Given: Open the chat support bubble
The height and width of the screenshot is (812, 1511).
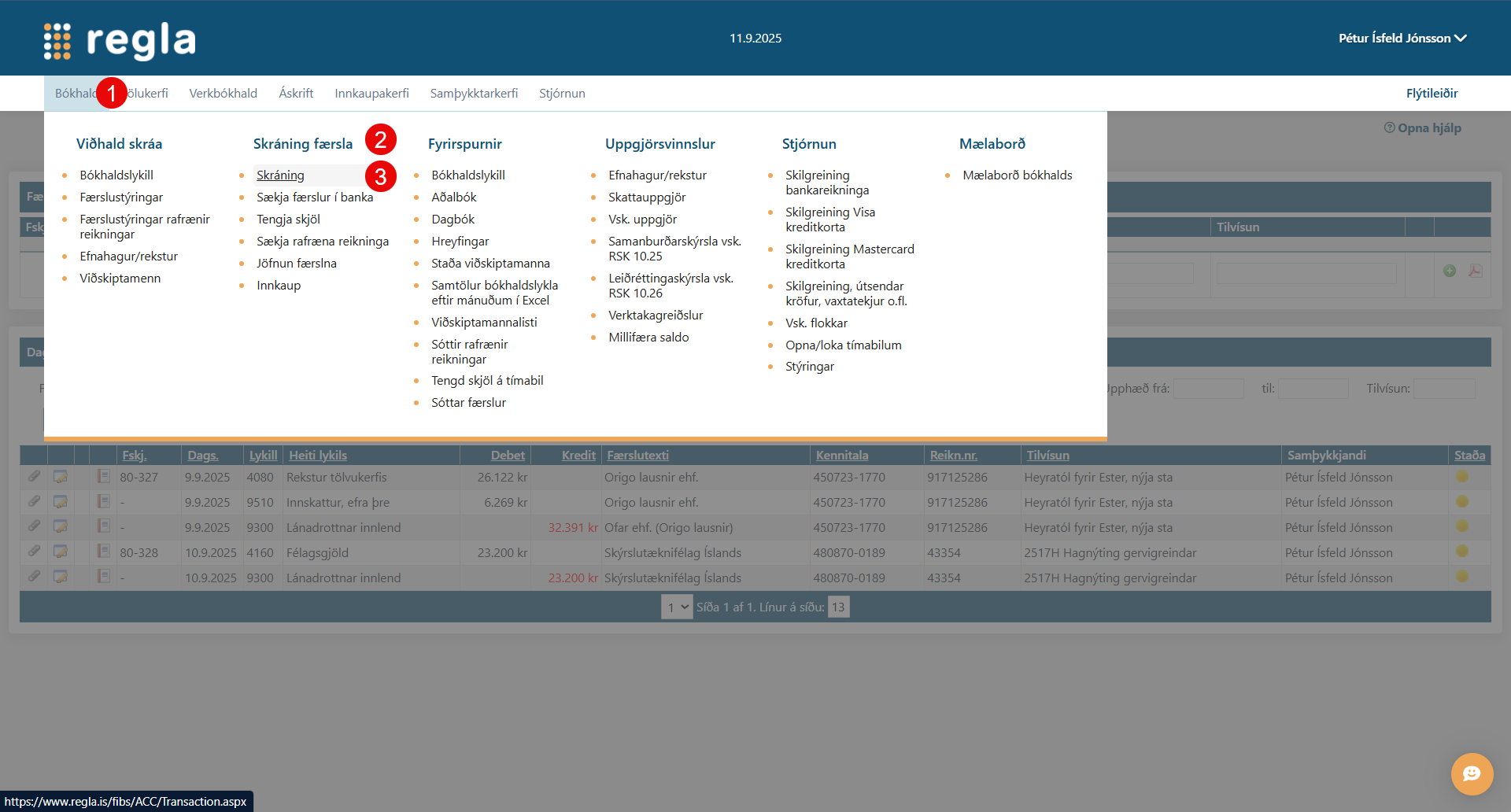Looking at the screenshot, I should [x=1472, y=773].
